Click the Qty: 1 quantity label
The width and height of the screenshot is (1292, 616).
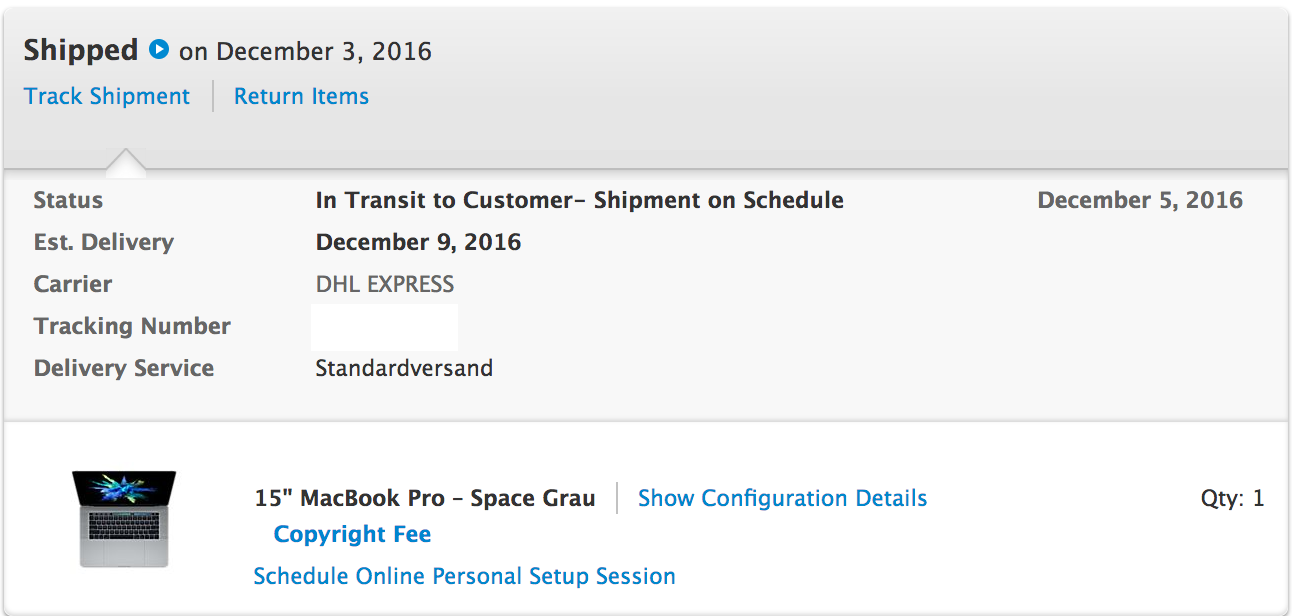pyautogui.click(x=1232, y=498)
